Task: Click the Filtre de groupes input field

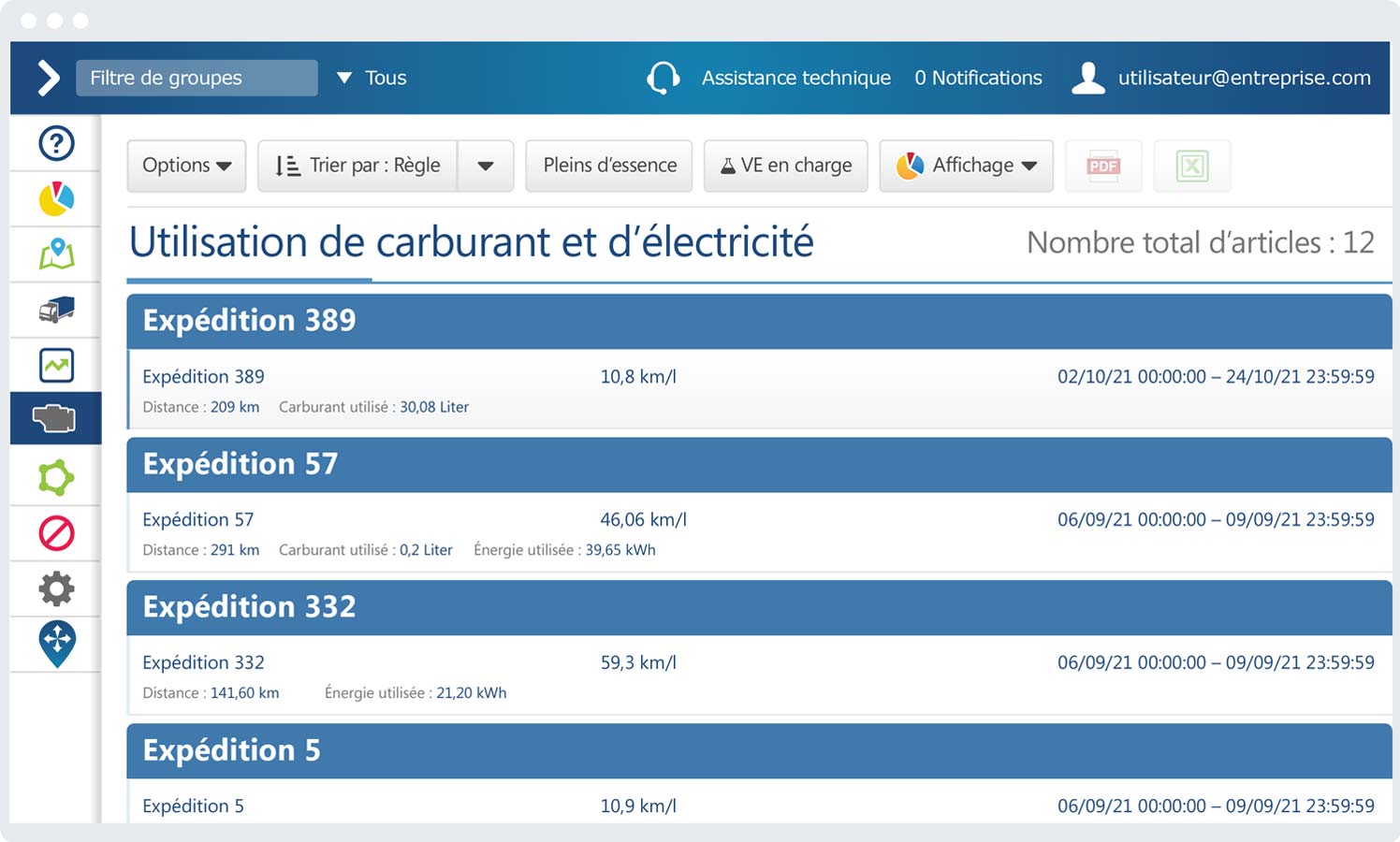Action: point(197,78)
